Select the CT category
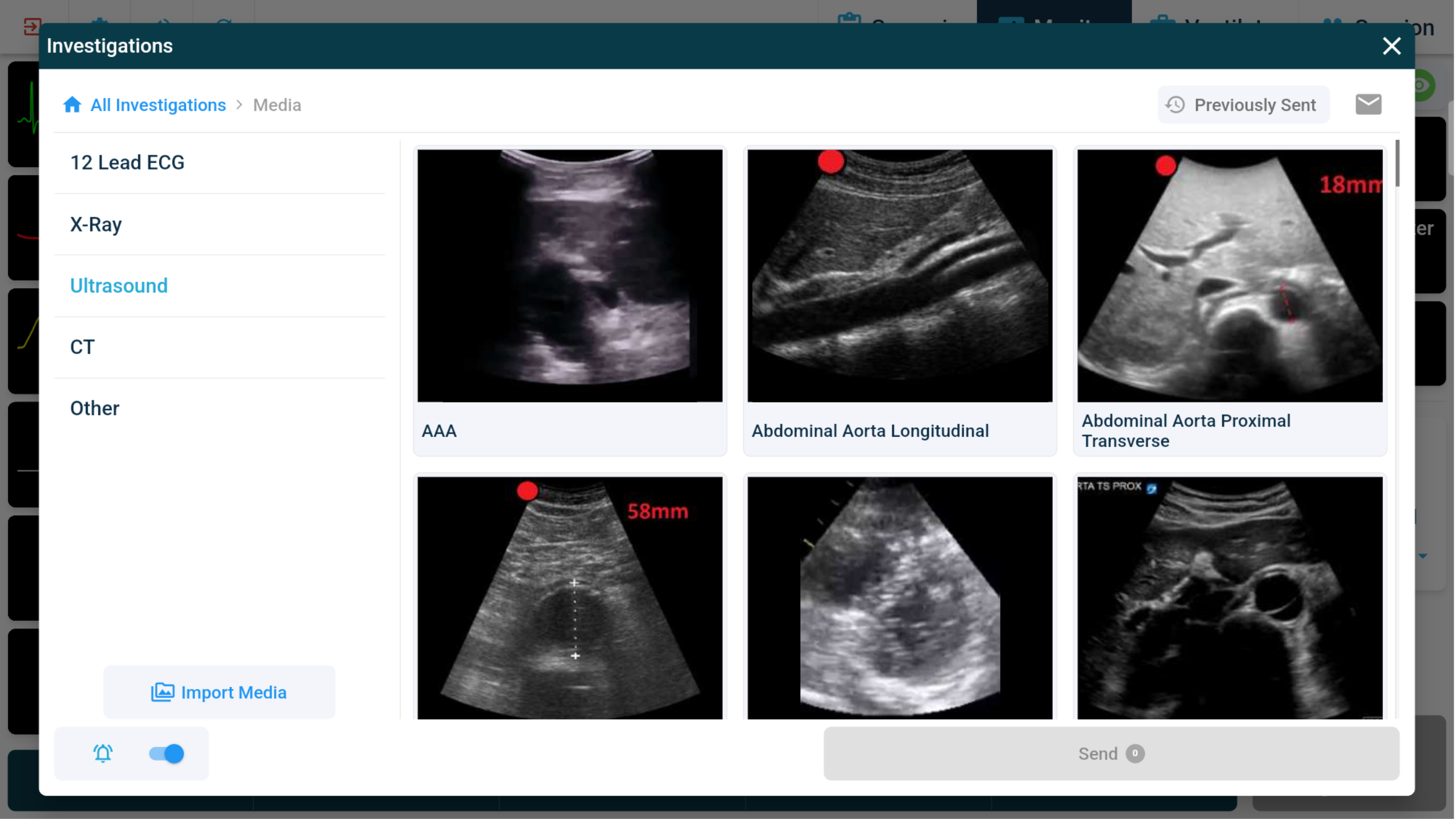Screen dimensions: 1456x819 [x=82, y=347]
